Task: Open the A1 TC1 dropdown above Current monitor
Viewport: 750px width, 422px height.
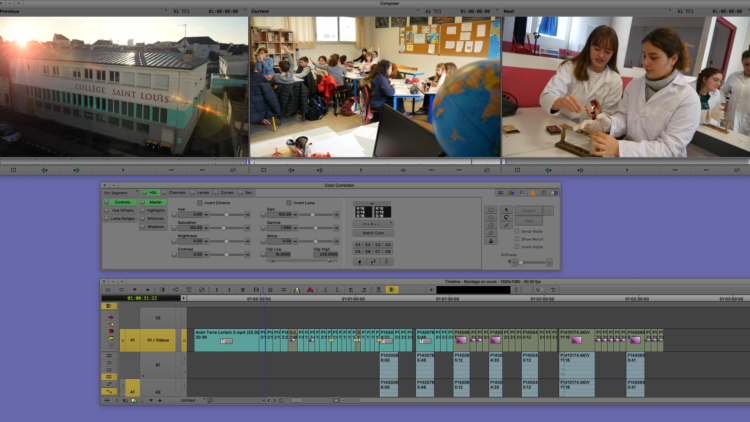Action: pos(461,11)
